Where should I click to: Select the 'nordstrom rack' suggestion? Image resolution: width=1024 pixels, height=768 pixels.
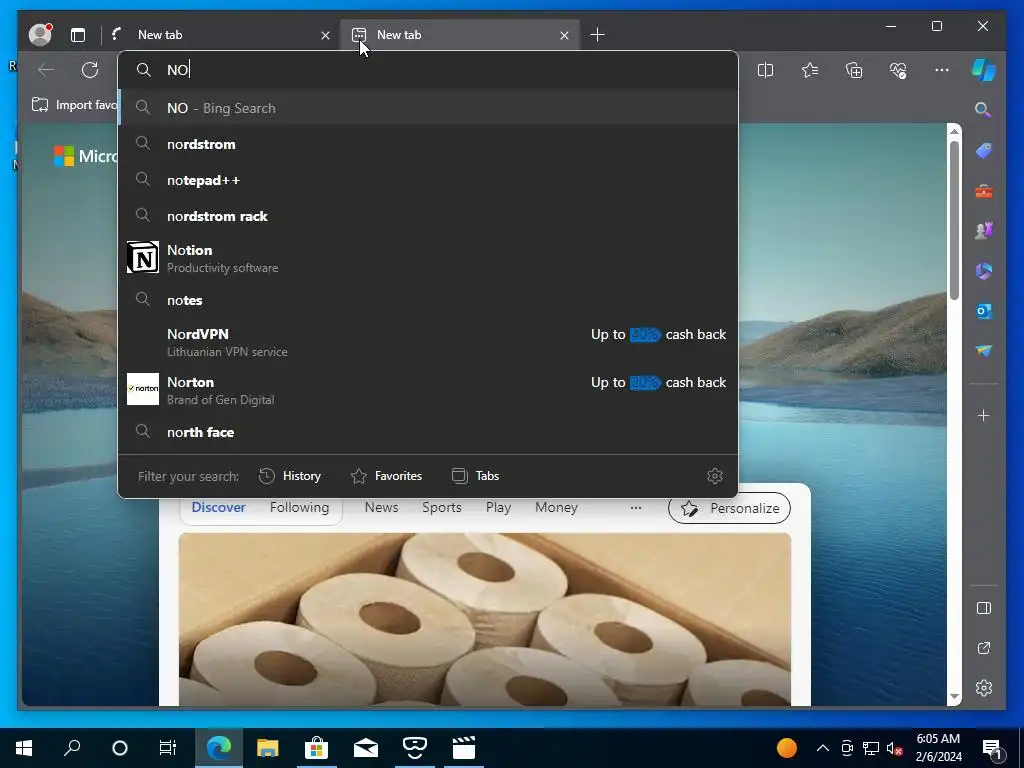coord(428,216)
